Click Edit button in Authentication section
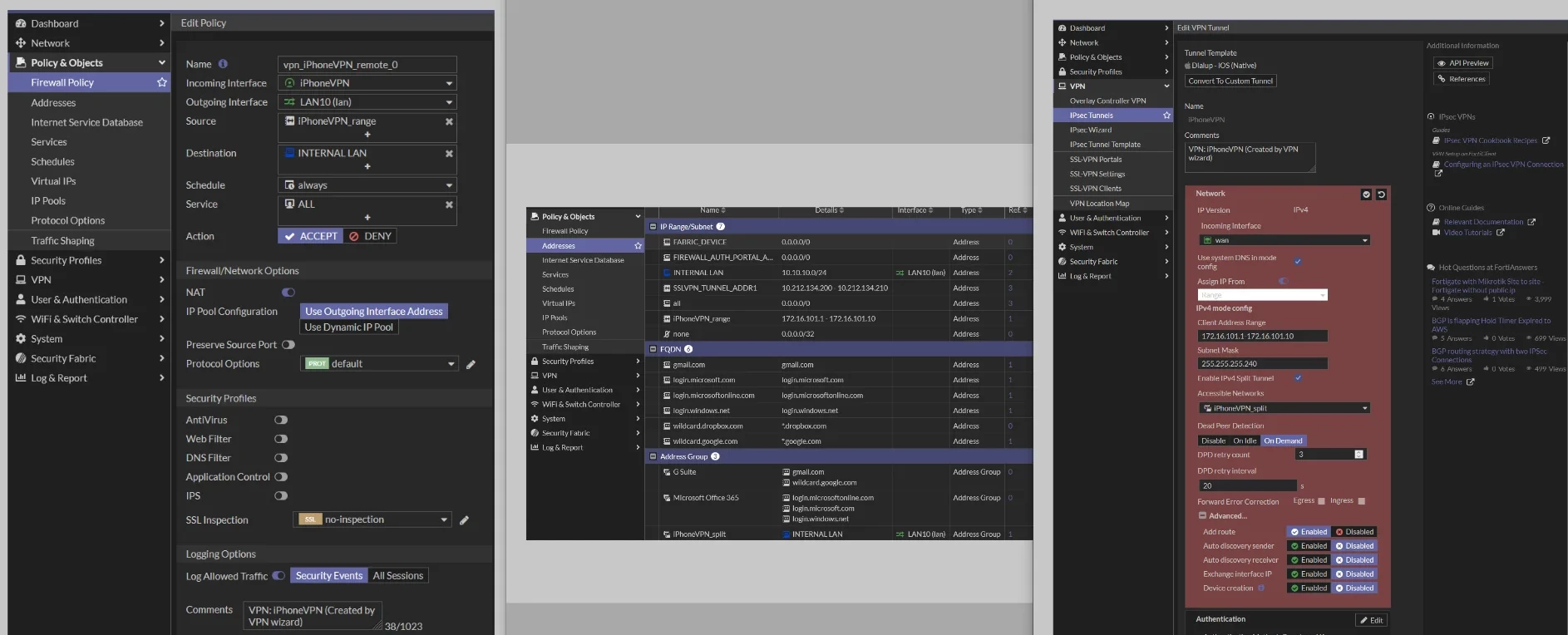The height and width of the screenshot is (635, 1568). [x=1371, y=621]
